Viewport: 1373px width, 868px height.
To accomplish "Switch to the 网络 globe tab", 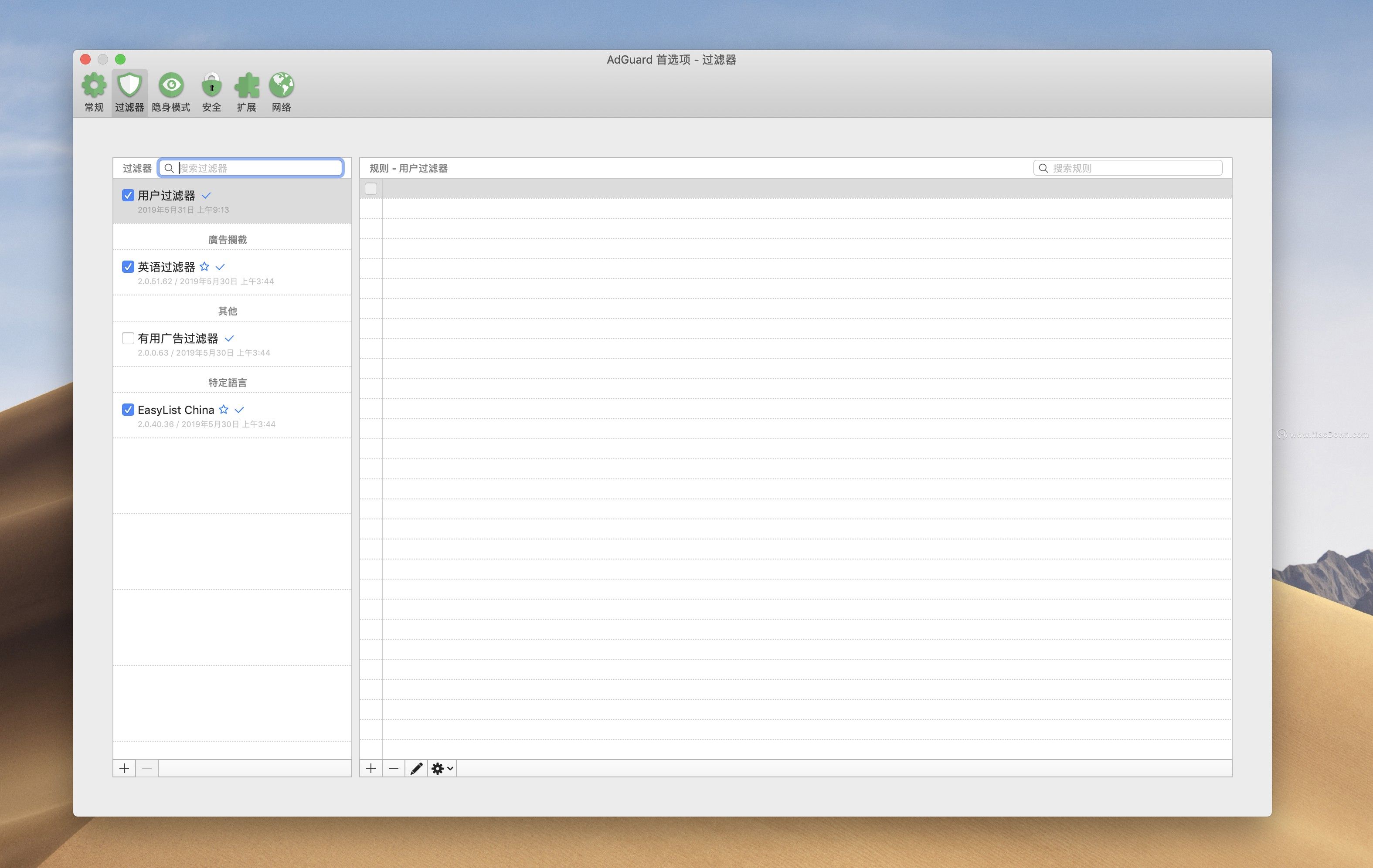I will [x=282, y=93].
